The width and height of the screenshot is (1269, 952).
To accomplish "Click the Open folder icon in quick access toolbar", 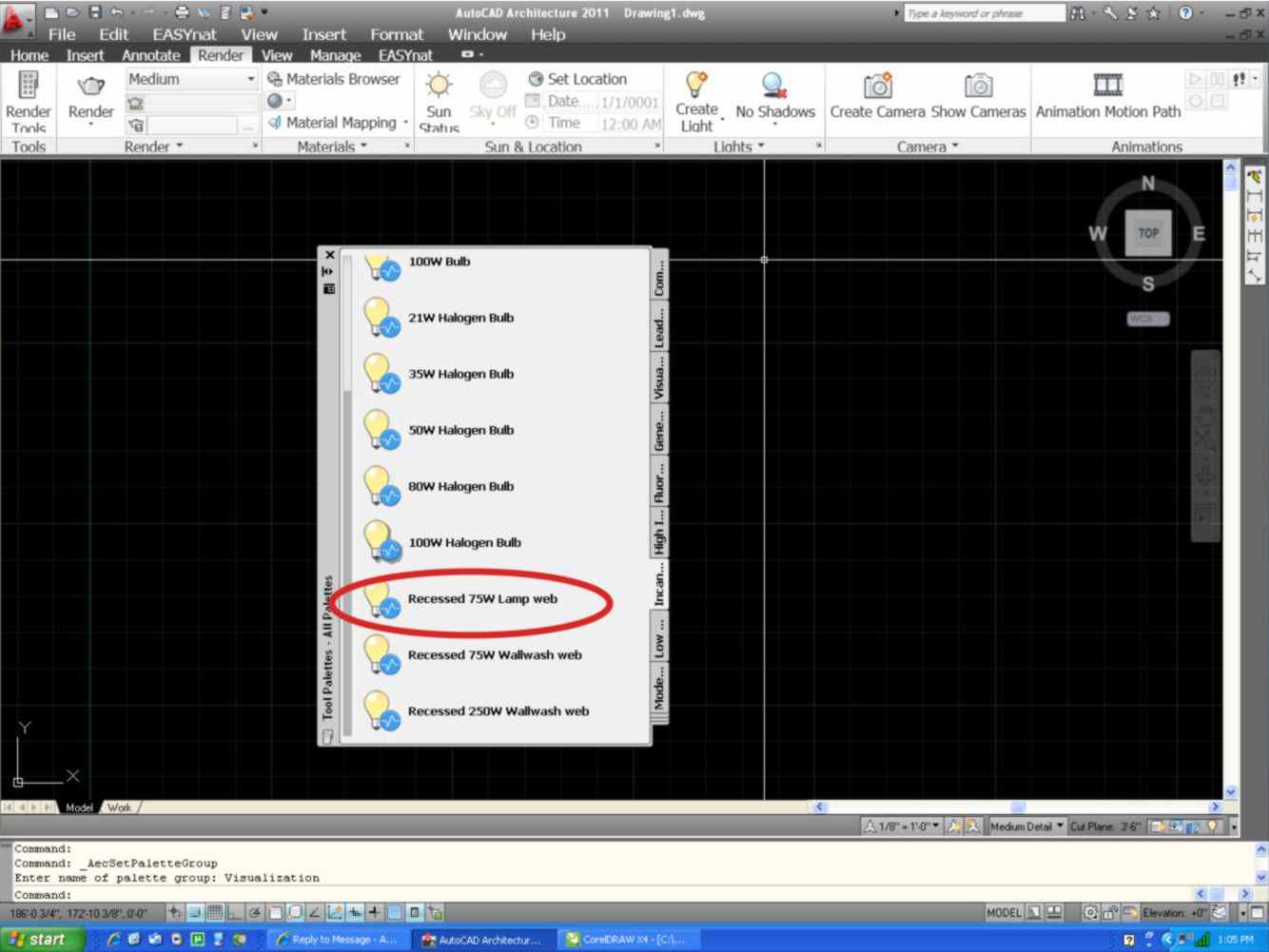I will click(x=72, y=12).
